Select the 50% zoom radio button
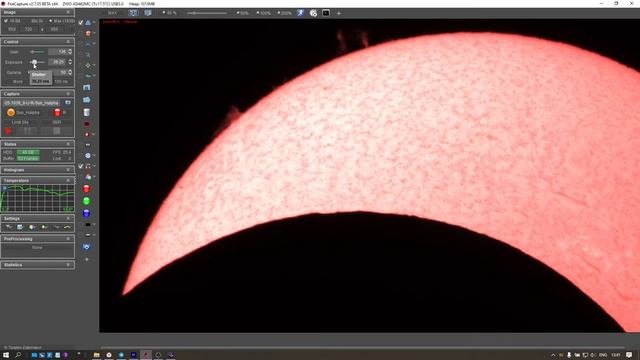Image resolution: width=640 pixels, height=360 pixels. pos(238,13)
